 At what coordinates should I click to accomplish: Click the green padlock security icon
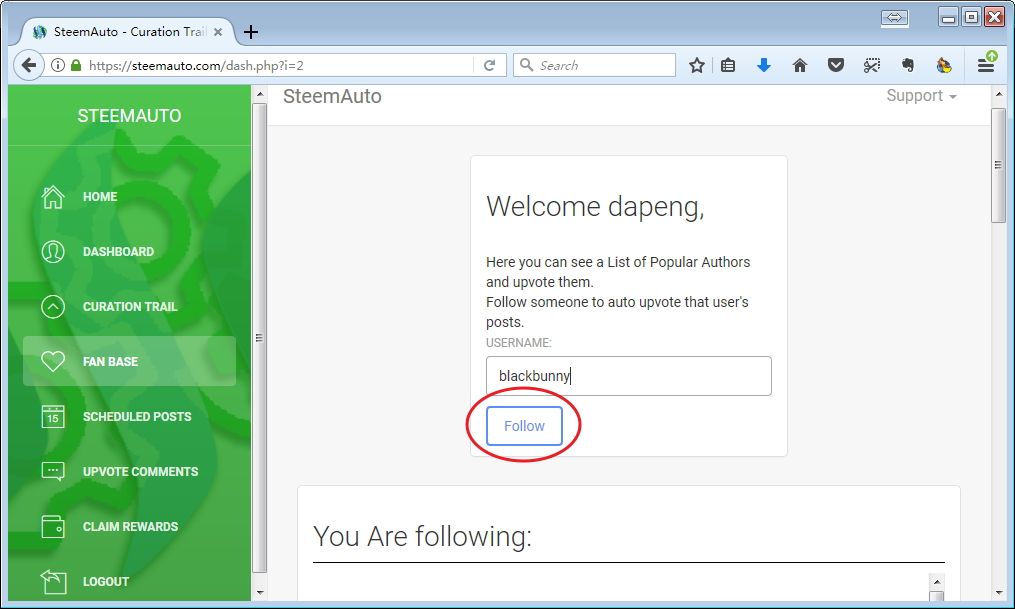coord(76,65)
